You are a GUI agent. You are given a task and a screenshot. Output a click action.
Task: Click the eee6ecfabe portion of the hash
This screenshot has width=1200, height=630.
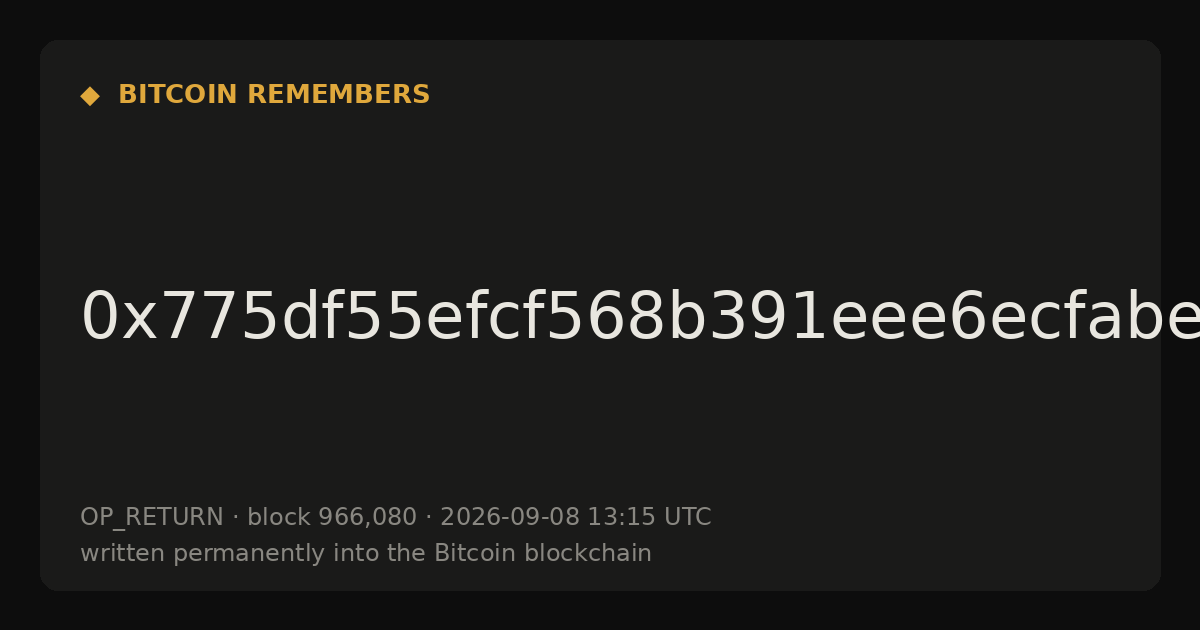[x=1014, y=318]
